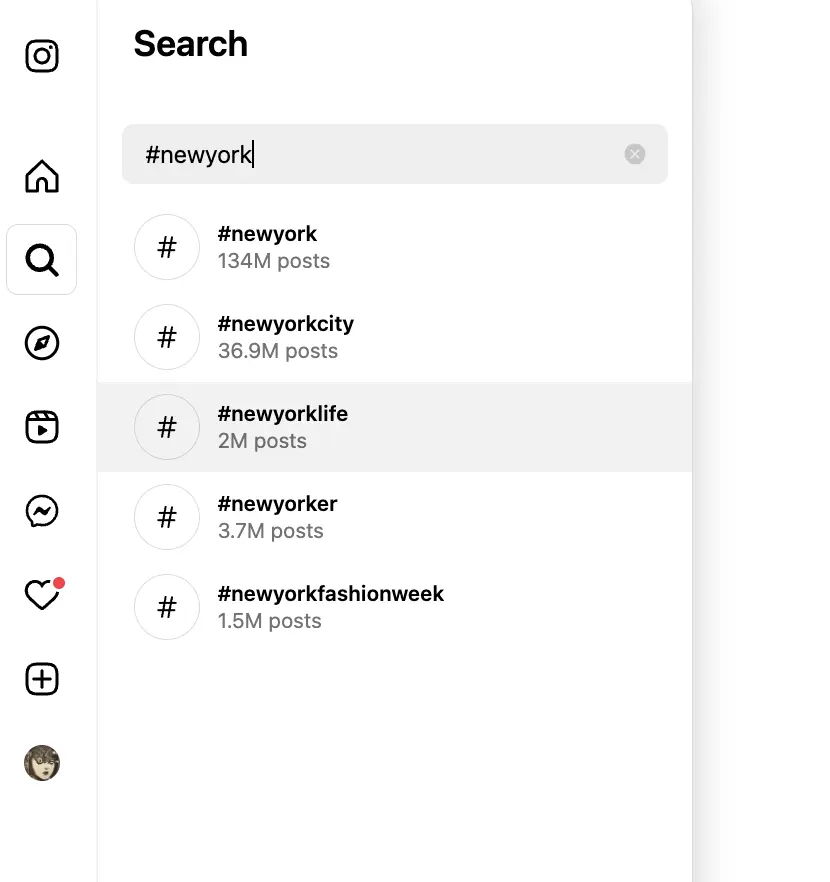Click the hash icon beside #newyorker
The image size is (830, 882).
click(167, 517)
